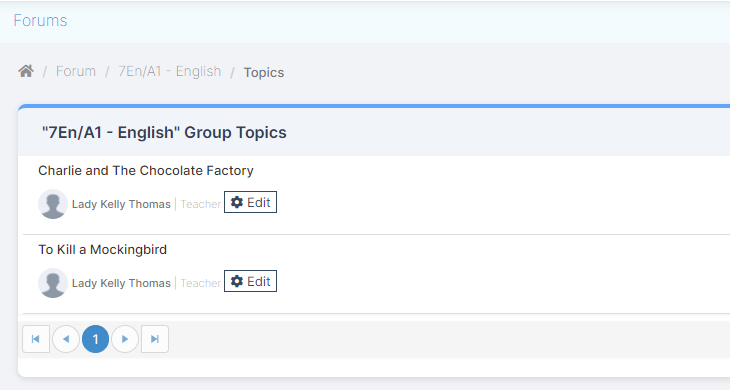This screenshot has width=730, height=390.
Task: Click avatar of Charlie topic author
Action: pyautogui.click(x=53, y=204)
